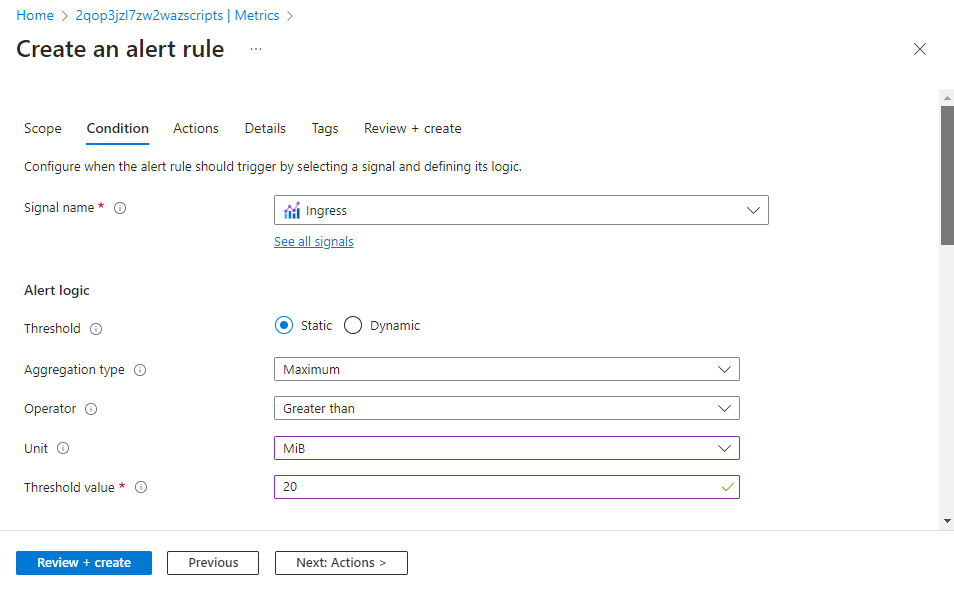Click the Threshold info icon

[96, 329]
